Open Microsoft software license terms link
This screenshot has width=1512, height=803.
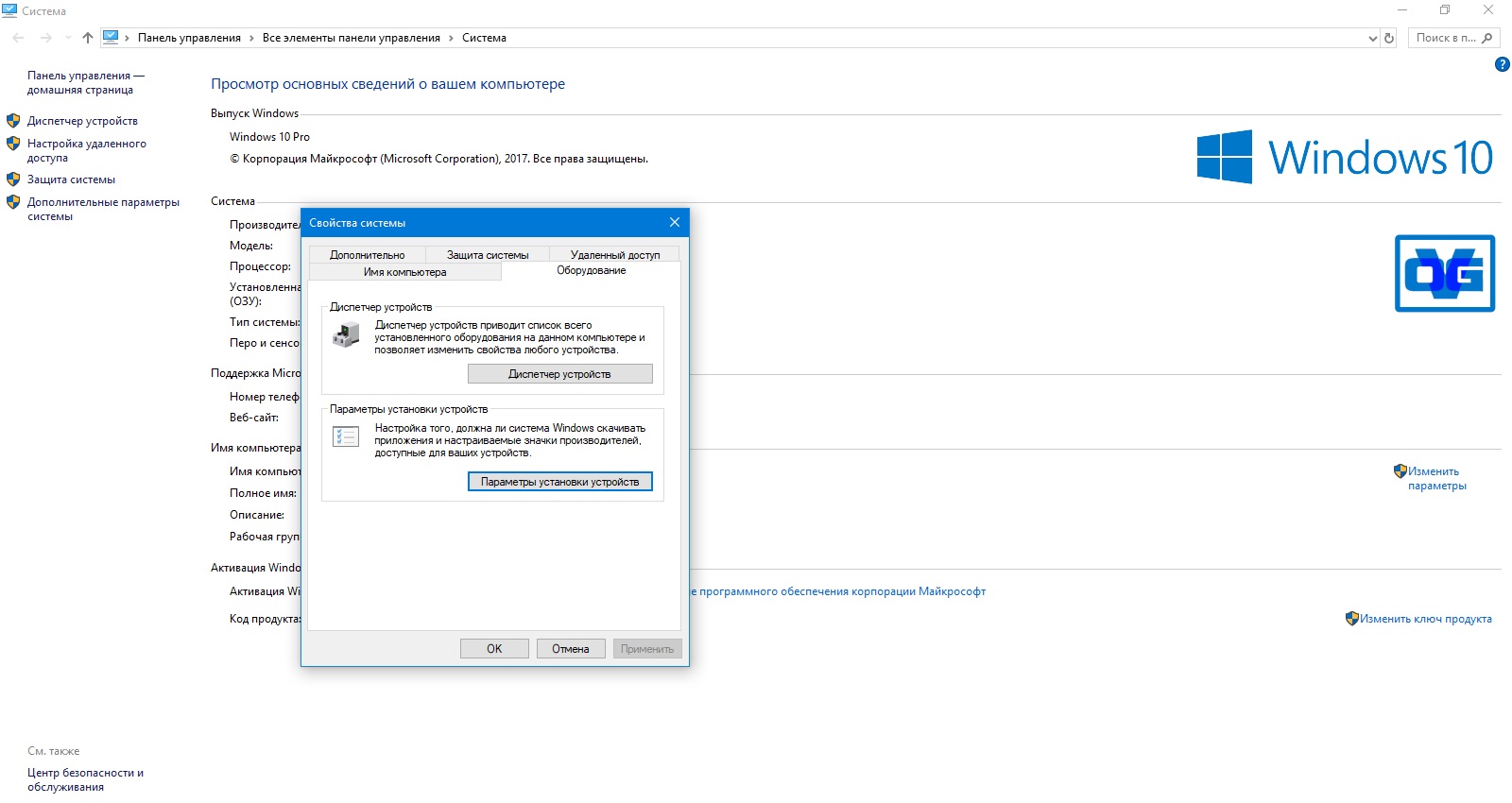tap(838, 591)
